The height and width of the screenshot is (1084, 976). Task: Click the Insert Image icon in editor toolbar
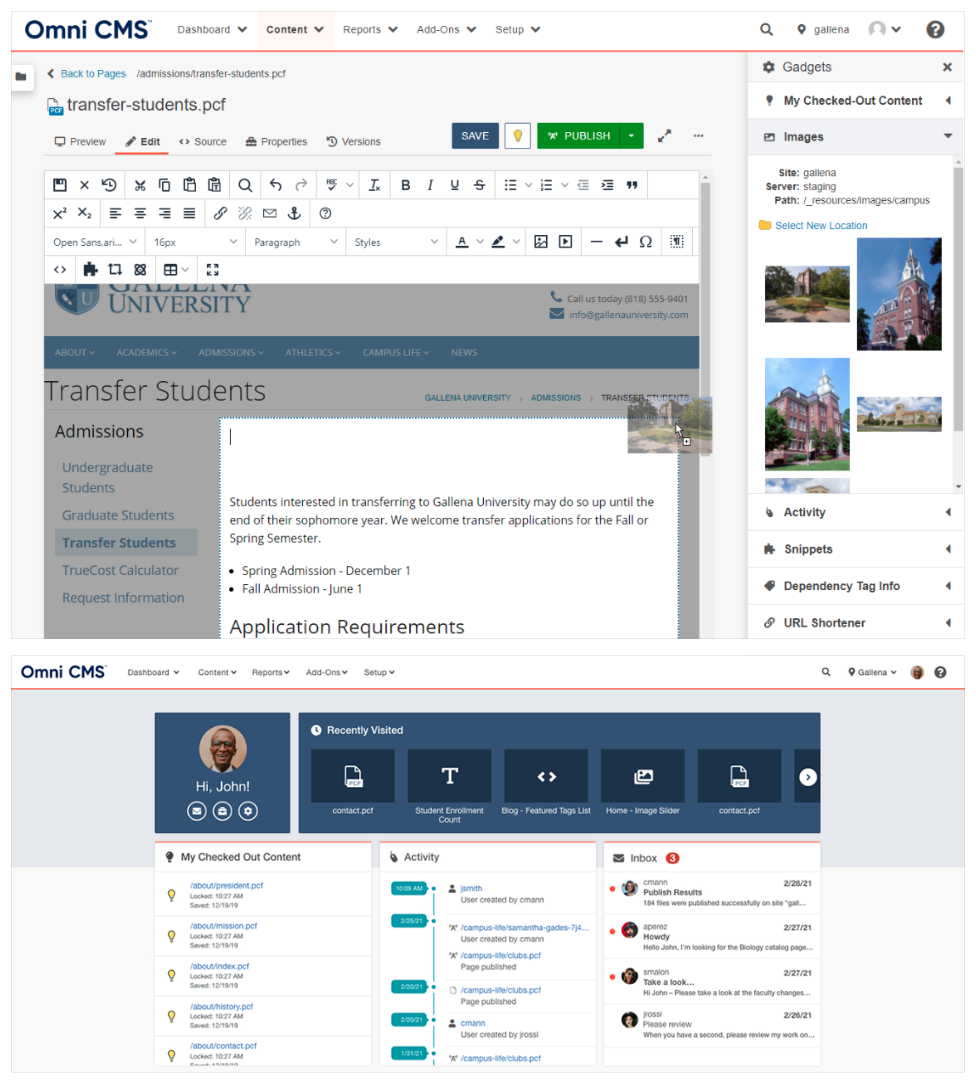pos(541,242)
